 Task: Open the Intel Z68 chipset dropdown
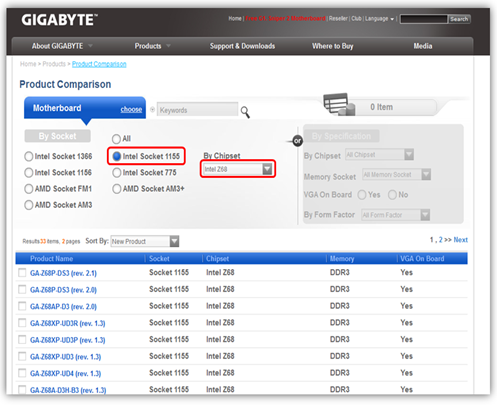(x=238, y=169)
